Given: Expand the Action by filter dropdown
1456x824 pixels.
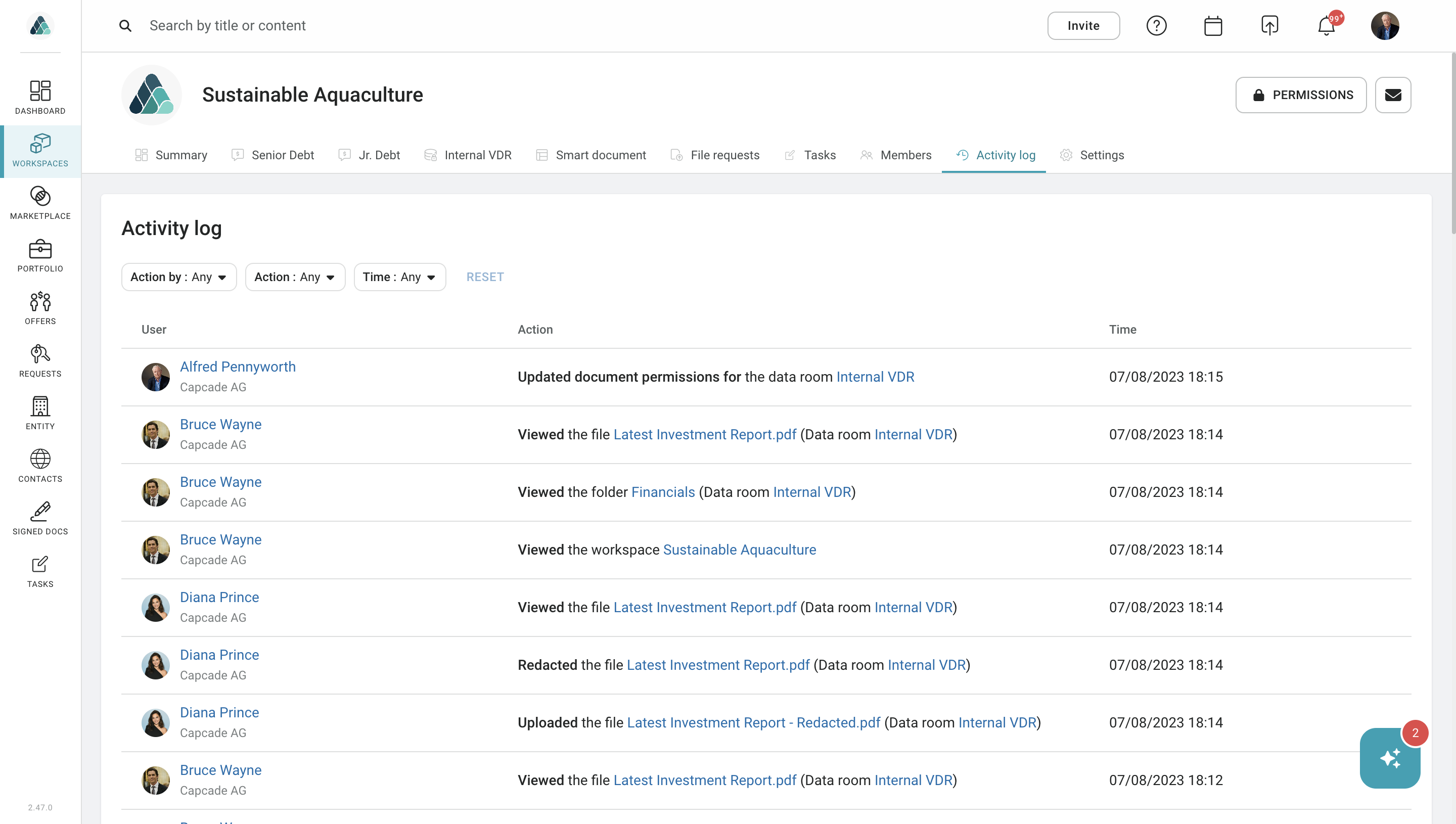Looking at the screenshot, I should click(x=179, y=278).
